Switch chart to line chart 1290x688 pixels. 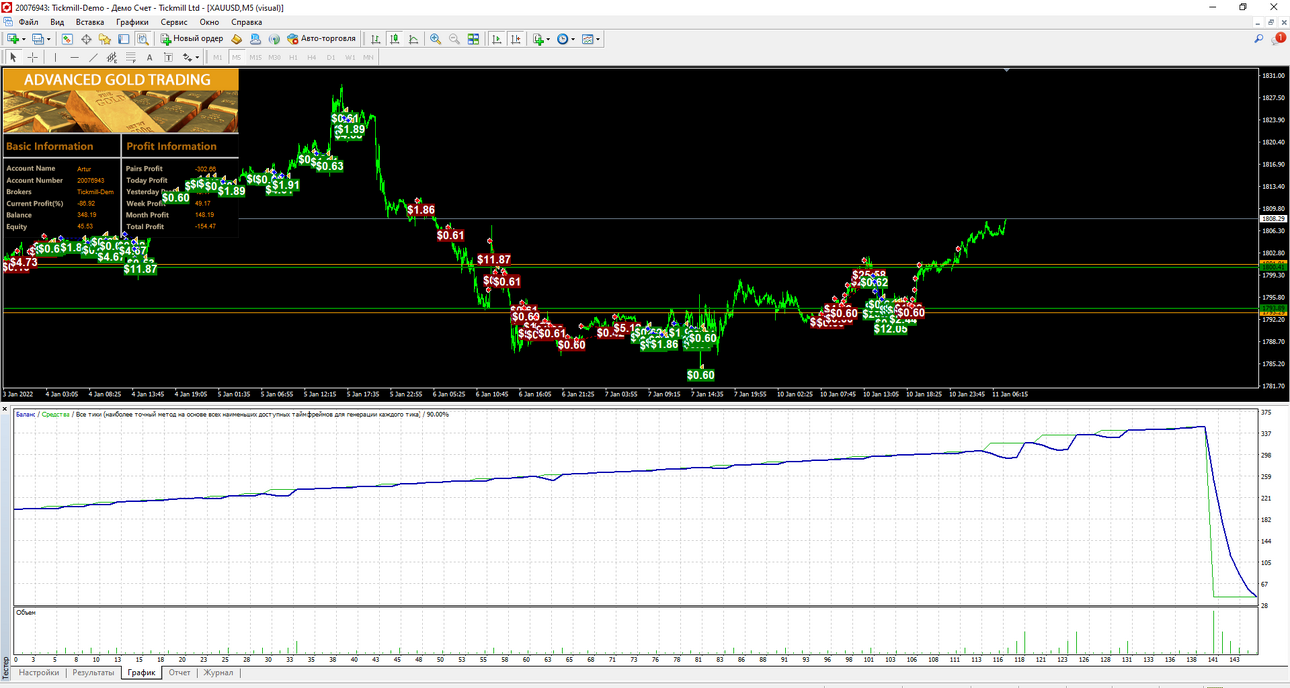point(413,39)
